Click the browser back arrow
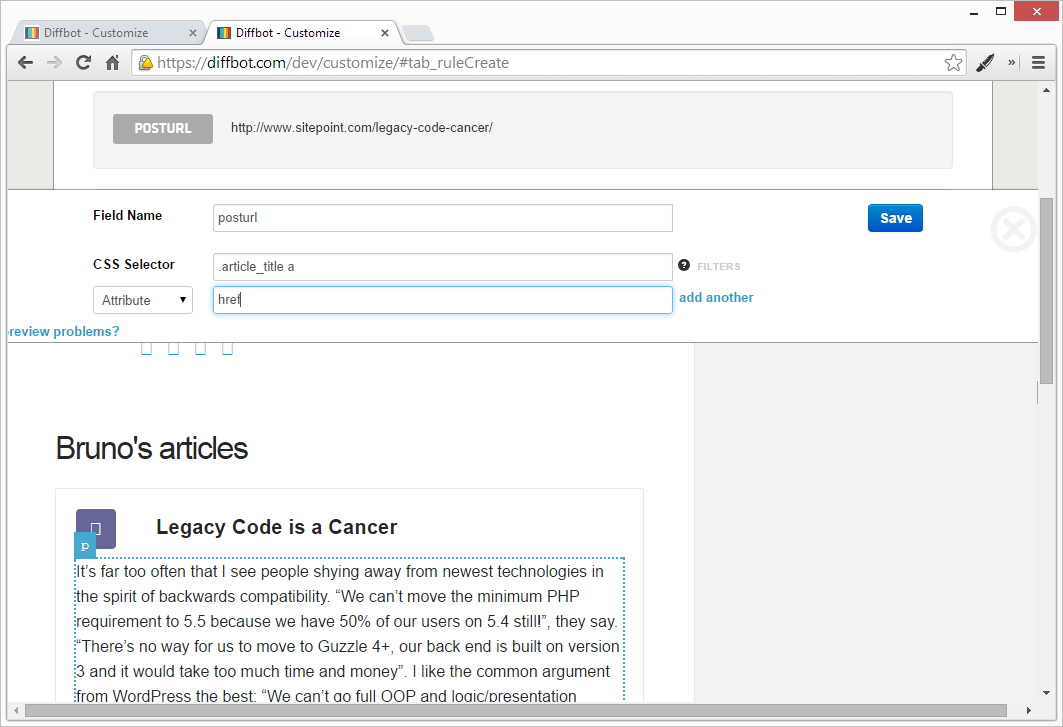 coord(26,62)
